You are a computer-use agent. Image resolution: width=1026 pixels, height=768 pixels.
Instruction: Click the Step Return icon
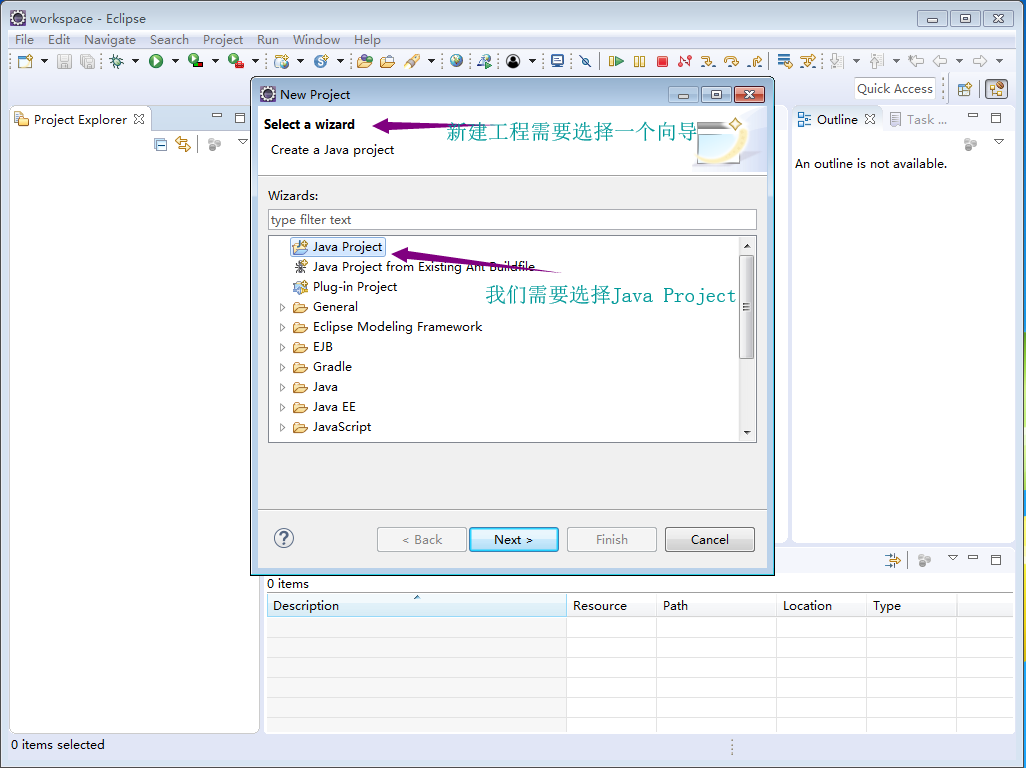tap(755, 61)
